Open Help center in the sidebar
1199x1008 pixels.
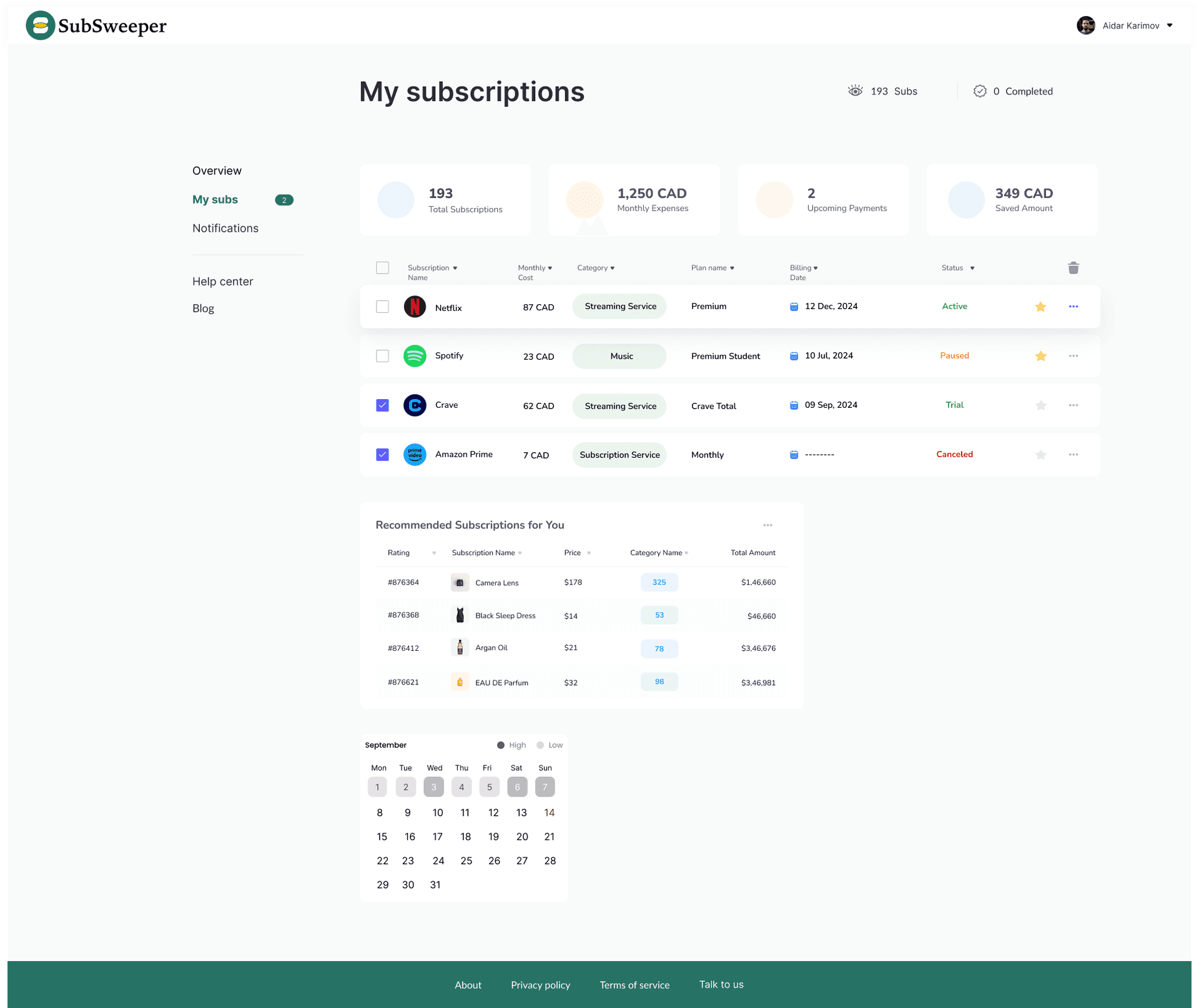tap(222, 281)
